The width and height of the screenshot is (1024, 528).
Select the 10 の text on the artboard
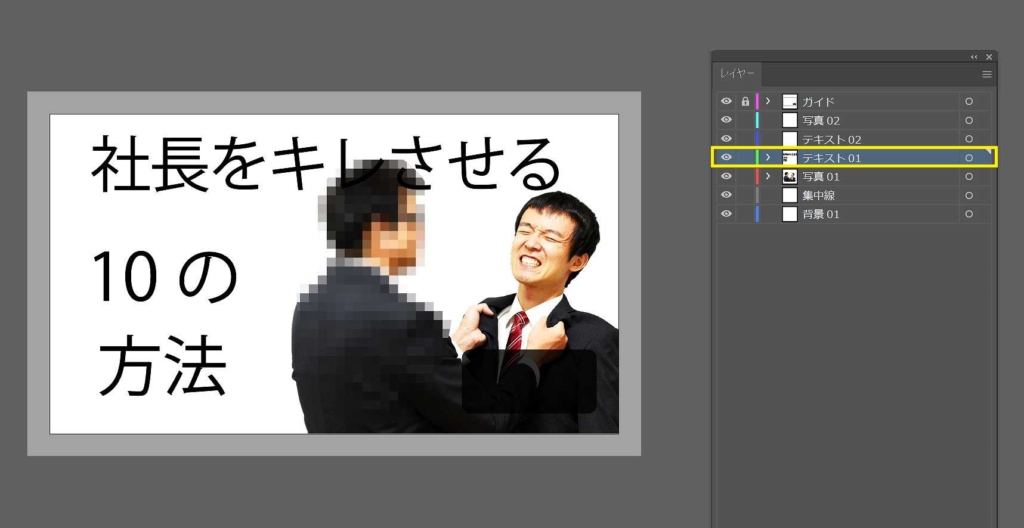click(x=166, y=278)
